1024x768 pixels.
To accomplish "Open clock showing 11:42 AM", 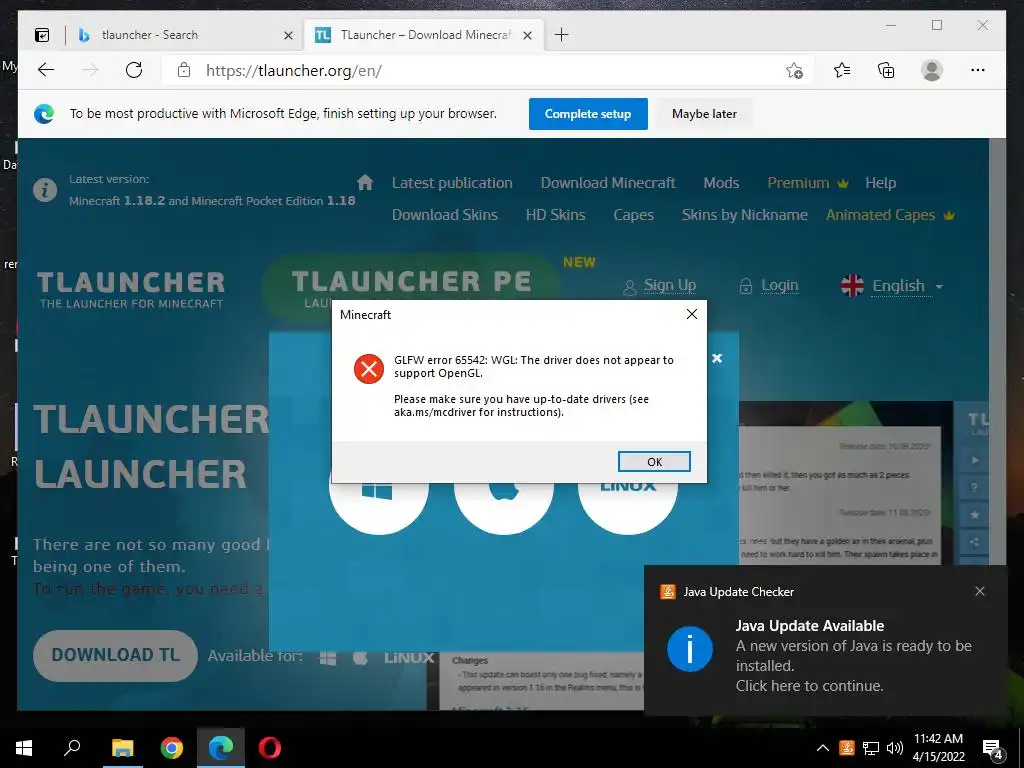I will tap(938, 748).
